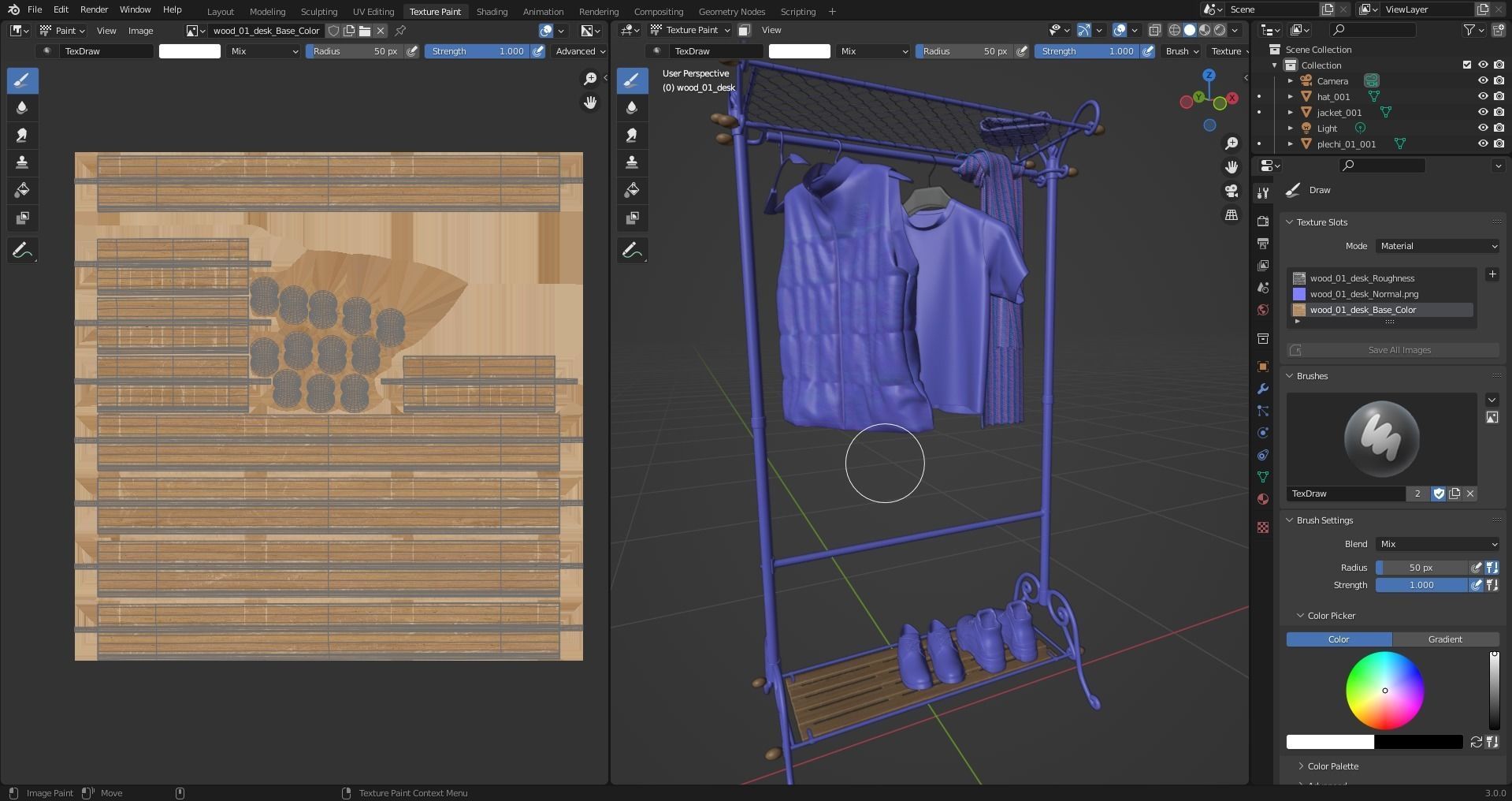Open the Blend mode dropdown in Brush Settings

(1438, 544)
